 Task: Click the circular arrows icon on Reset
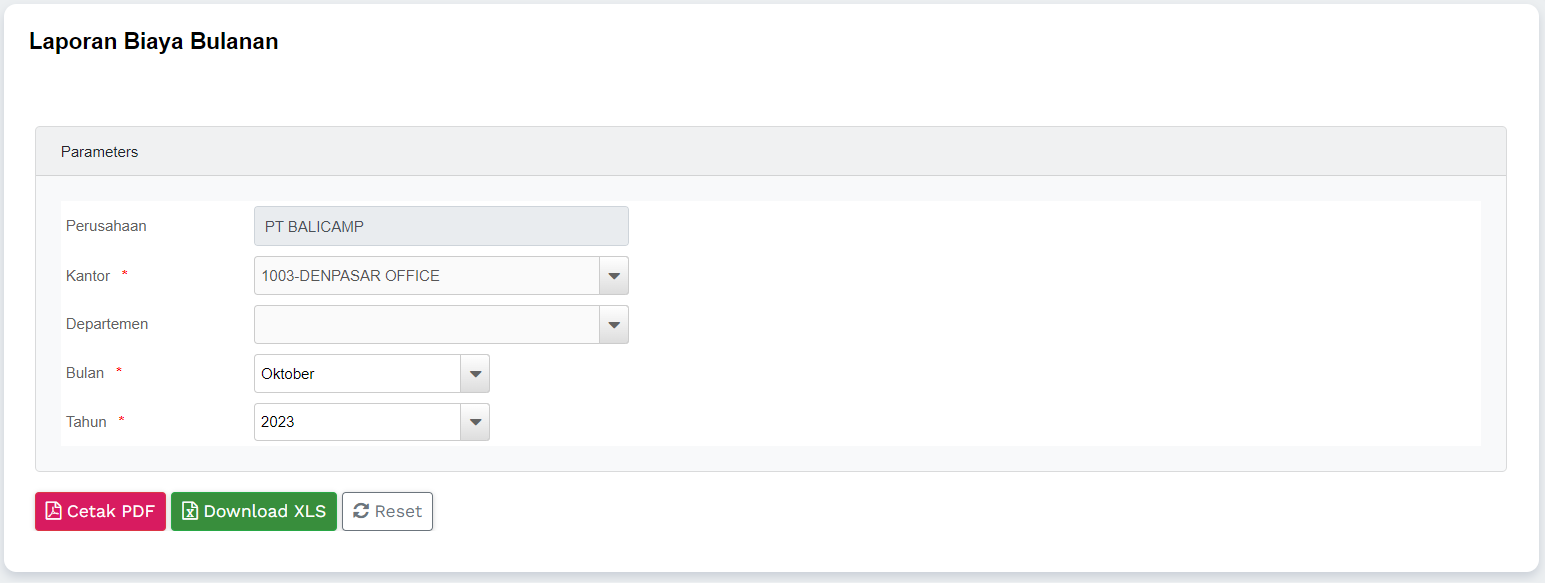(362, 511)
